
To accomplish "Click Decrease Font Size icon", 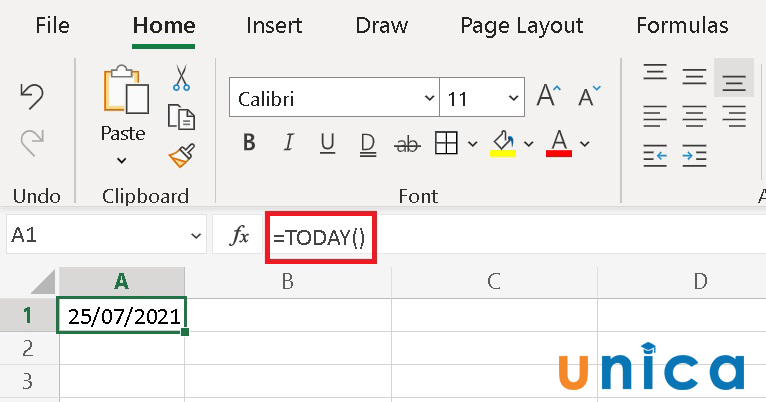I will tap(589, 97).
